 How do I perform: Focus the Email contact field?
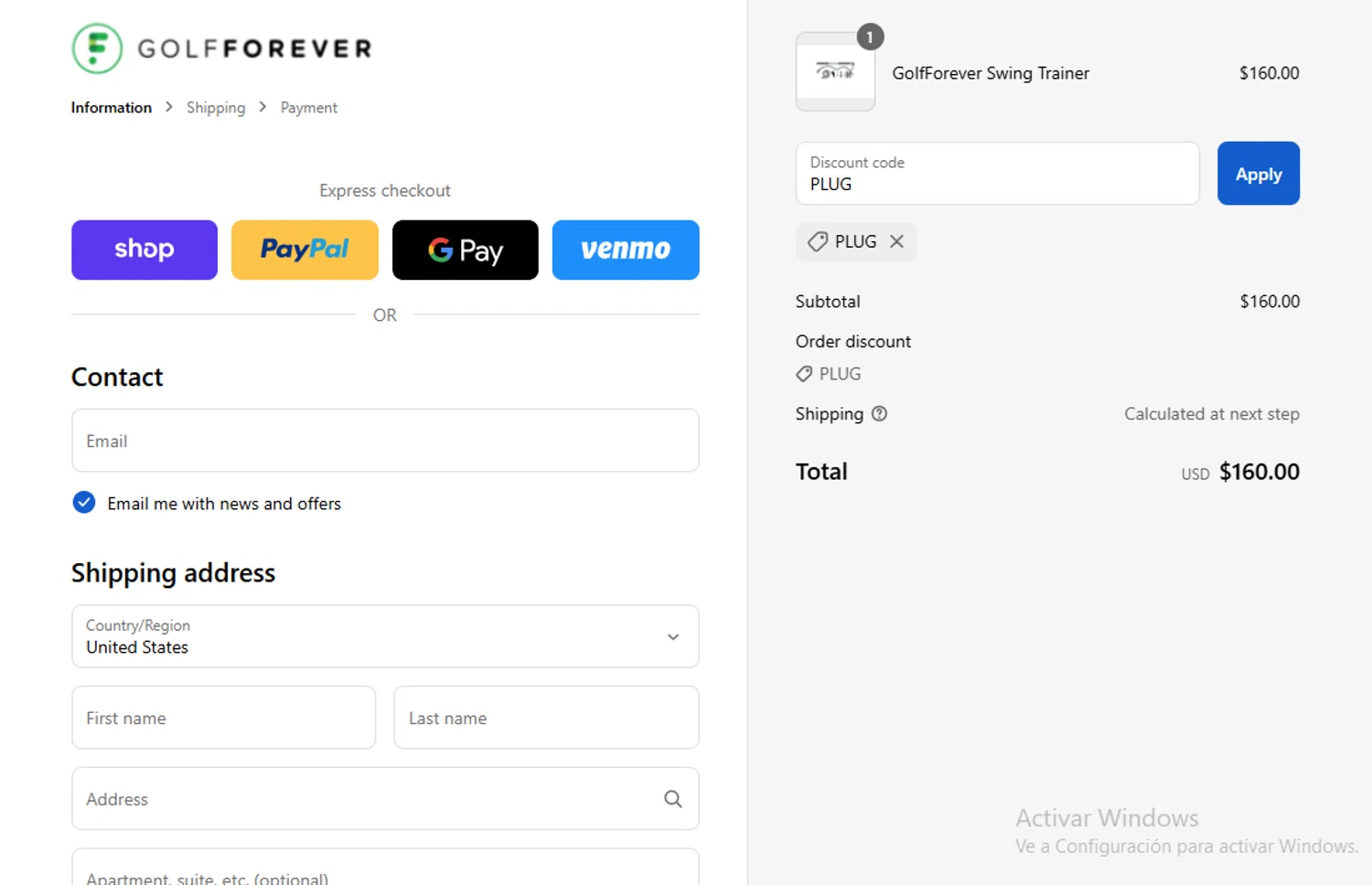pyautogui.click(x=385, y=441)
